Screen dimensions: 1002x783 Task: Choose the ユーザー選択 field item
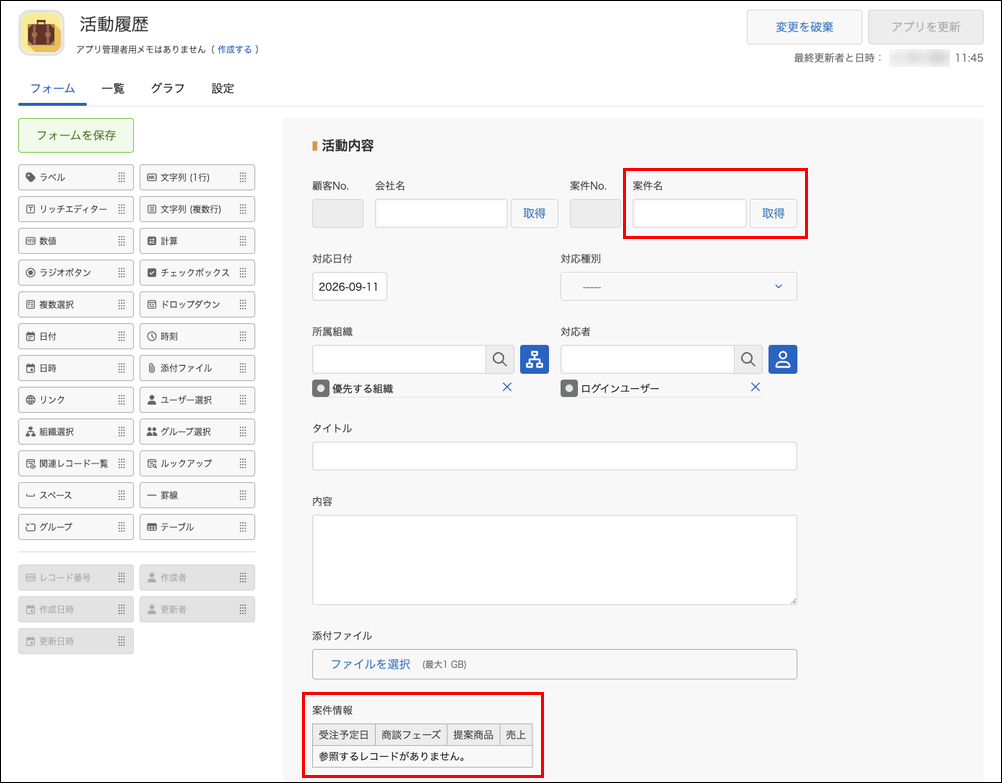[197, 399]
